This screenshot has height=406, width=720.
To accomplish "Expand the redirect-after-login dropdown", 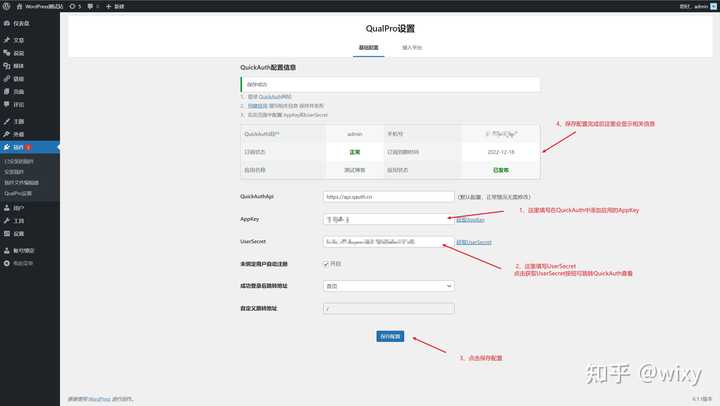I will coord(388,286).
